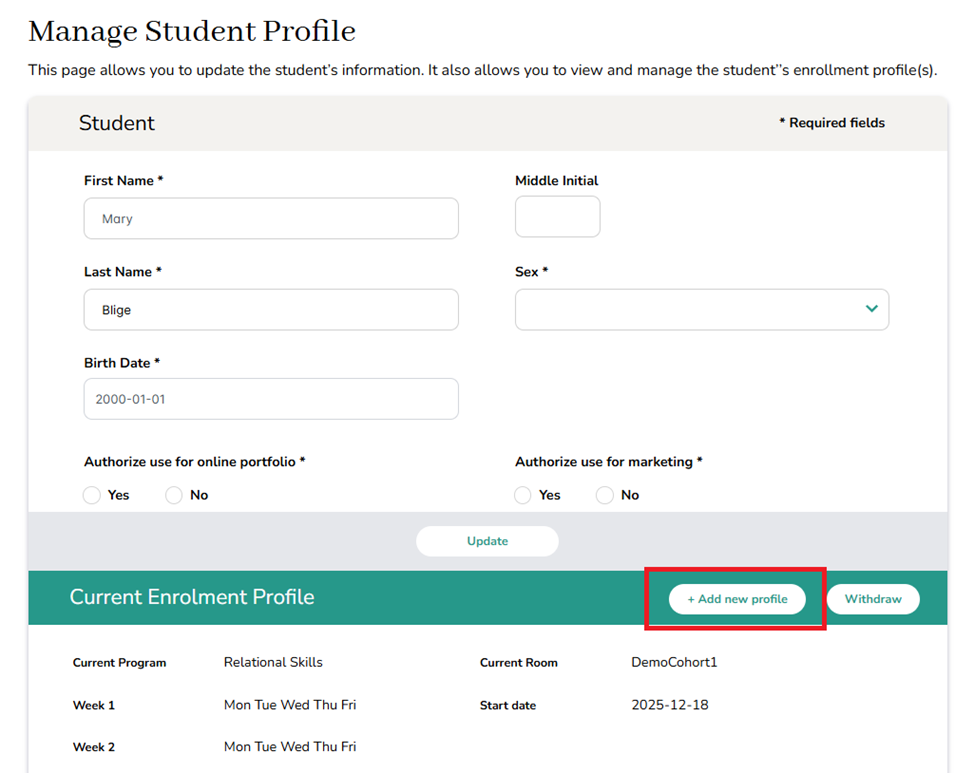
Task: Select Yes for online portfolio authorization
Action: click(x=92, y=495)
